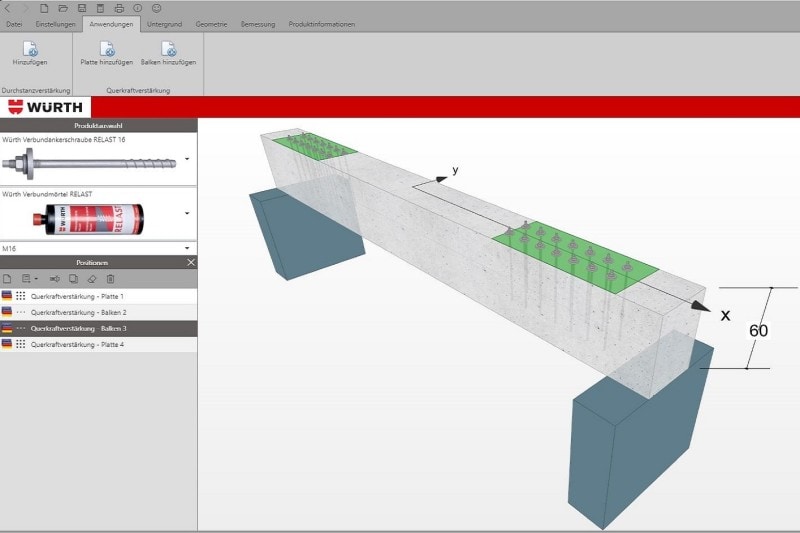Select Querkraftverstärkung - Balken 3
Screen dimensions: 800x533
(98, 328)
